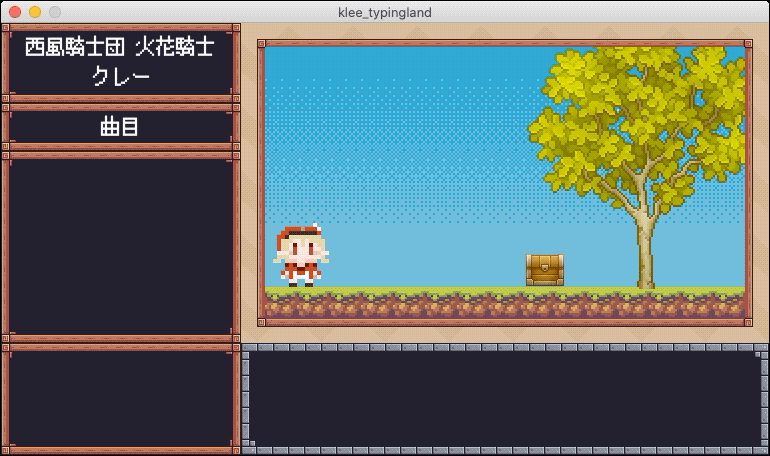Click the top-left corner rivet of scene frame
770x456 pixels.
(262, 44)
